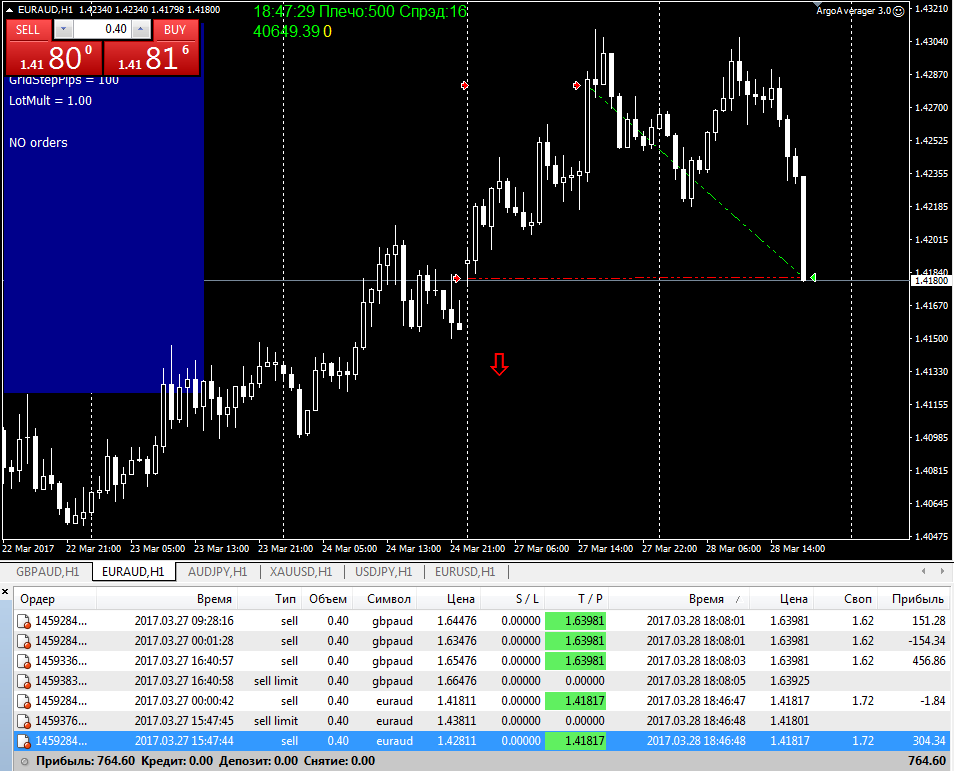Increase lot volume with up arrow

pos(141,29)
